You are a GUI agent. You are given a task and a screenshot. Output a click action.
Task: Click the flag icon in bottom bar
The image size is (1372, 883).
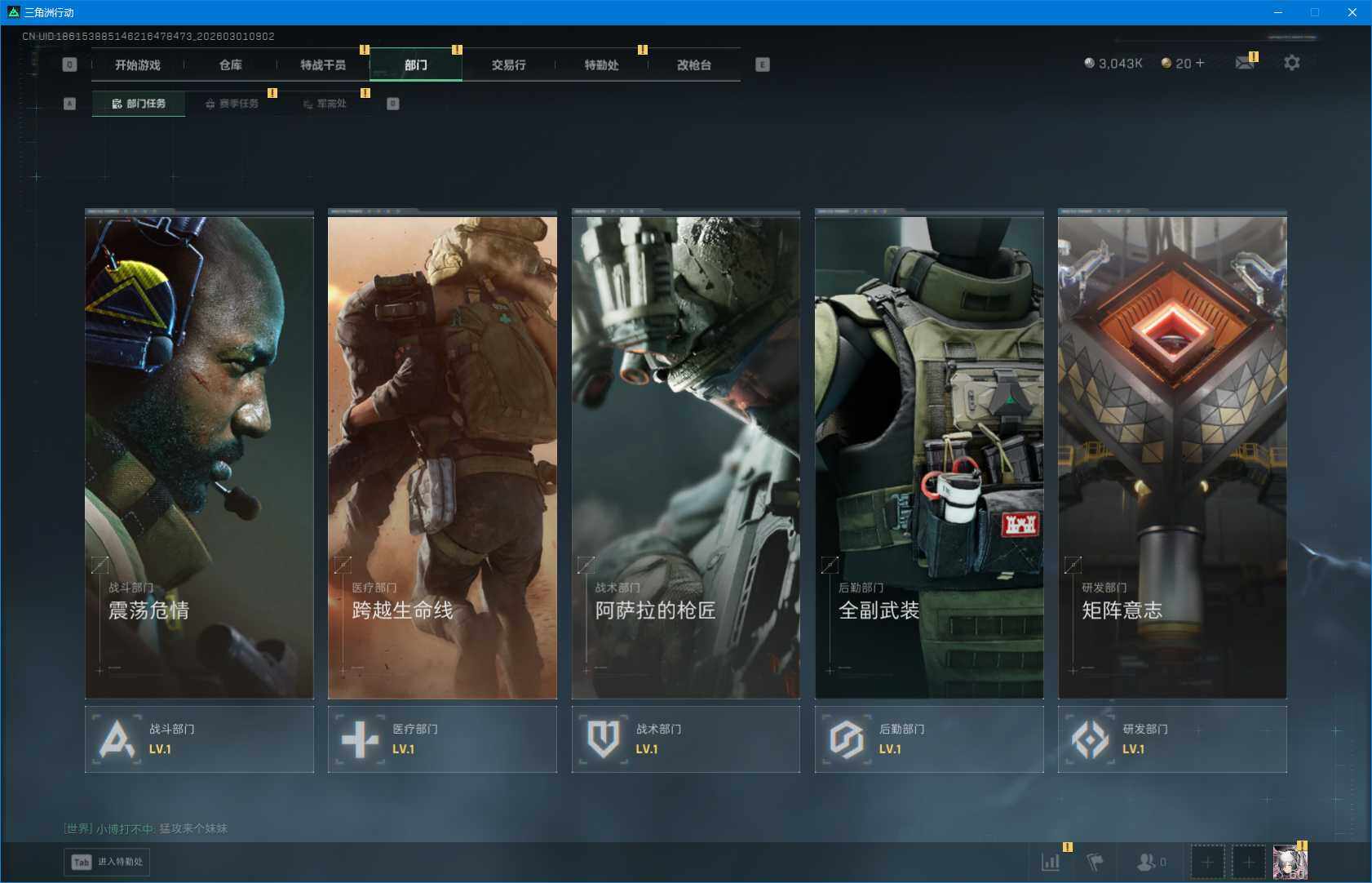tap(1095, 862)
